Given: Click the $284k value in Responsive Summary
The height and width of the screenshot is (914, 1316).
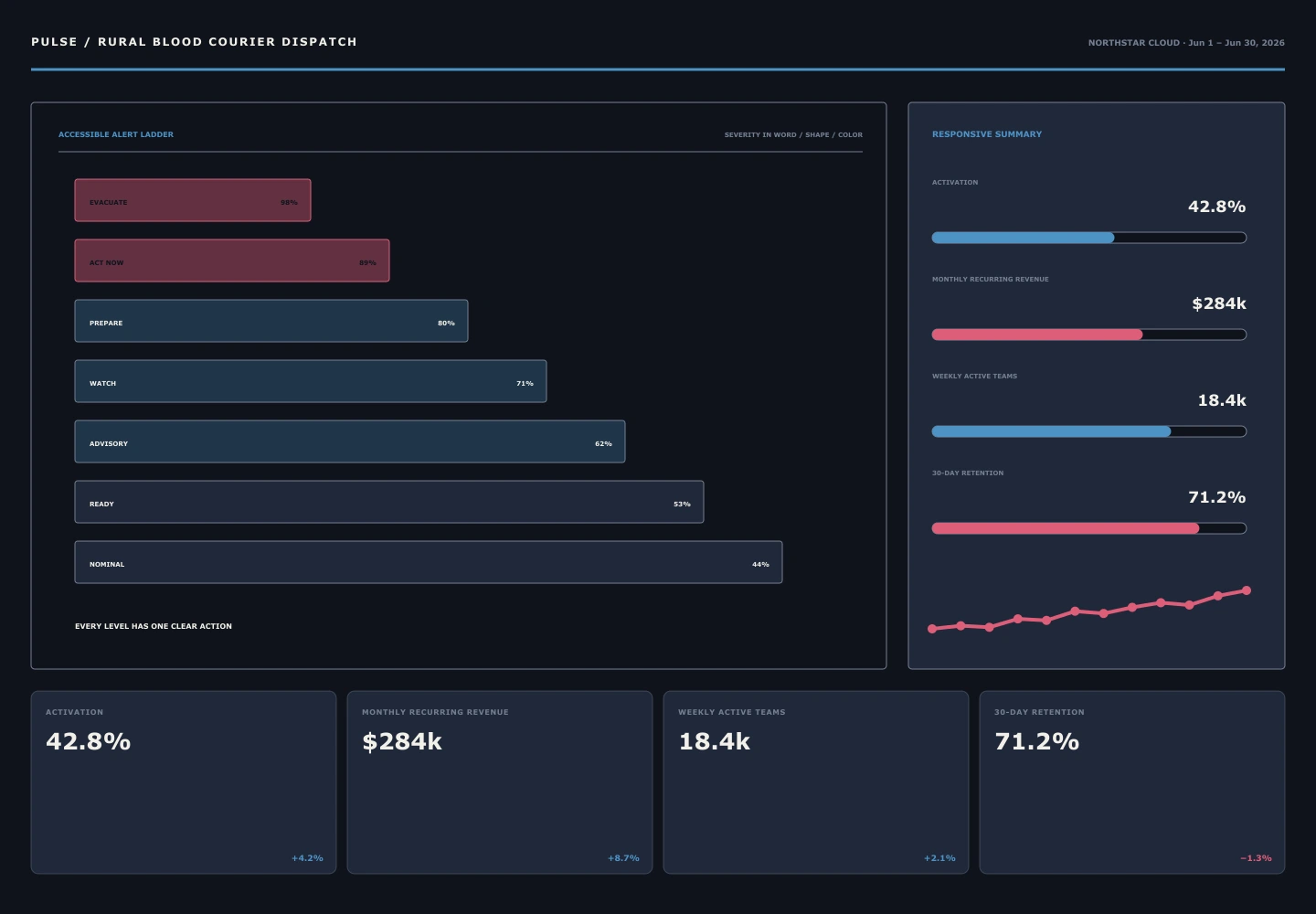Looking at the screenshot, I should coord(1219,303).
